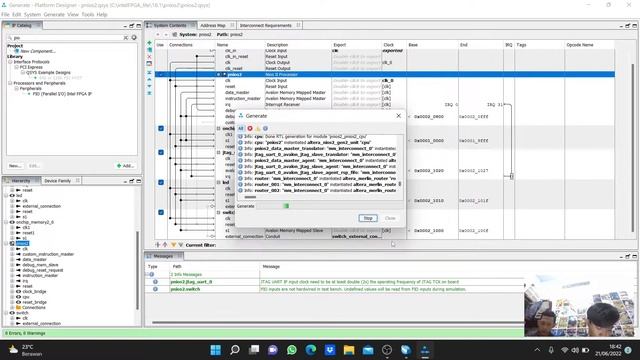Open File Explorer from taskbar

(x=349, y=350)
